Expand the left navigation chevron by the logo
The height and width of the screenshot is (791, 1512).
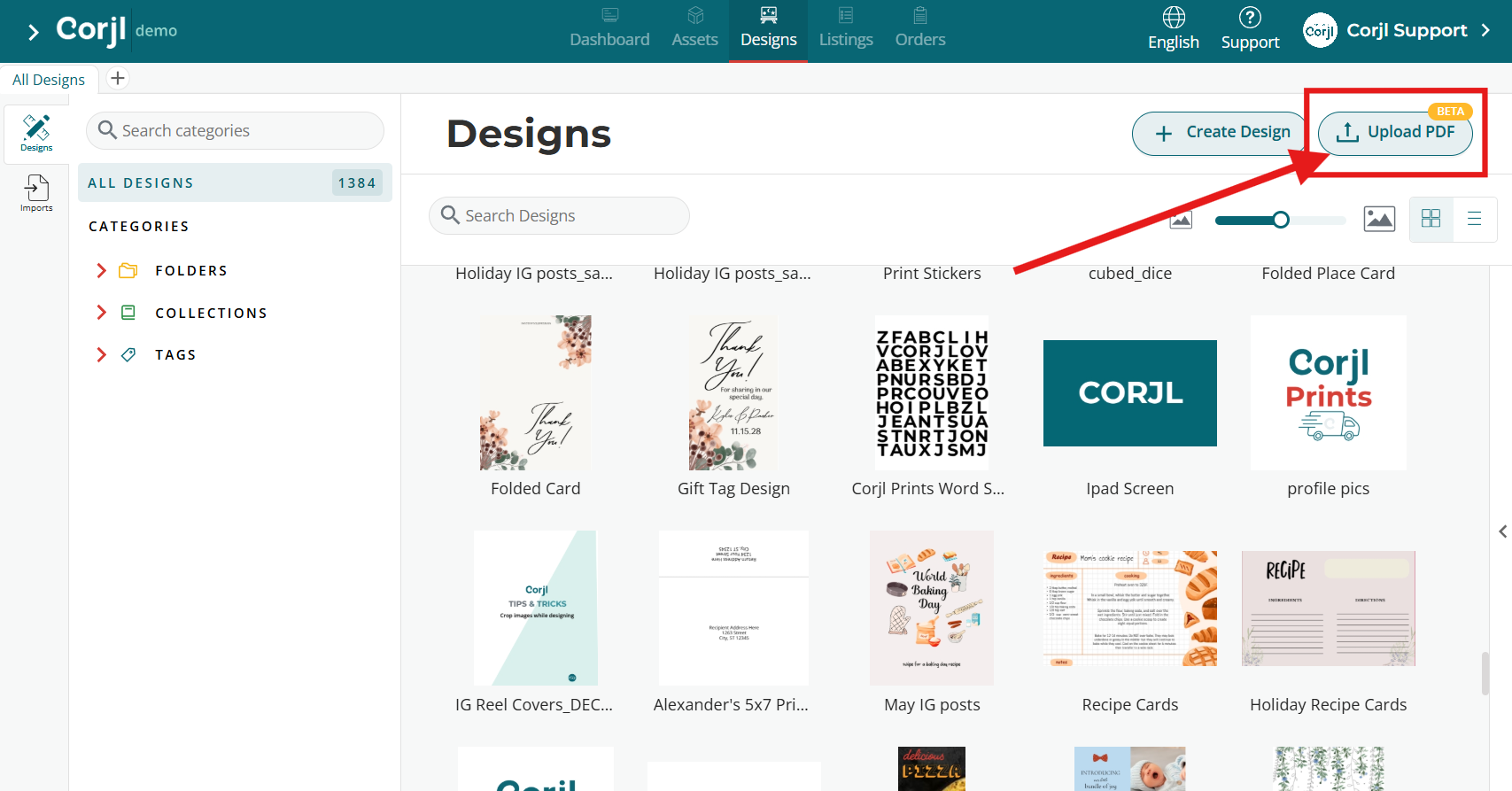coord(34,33)
